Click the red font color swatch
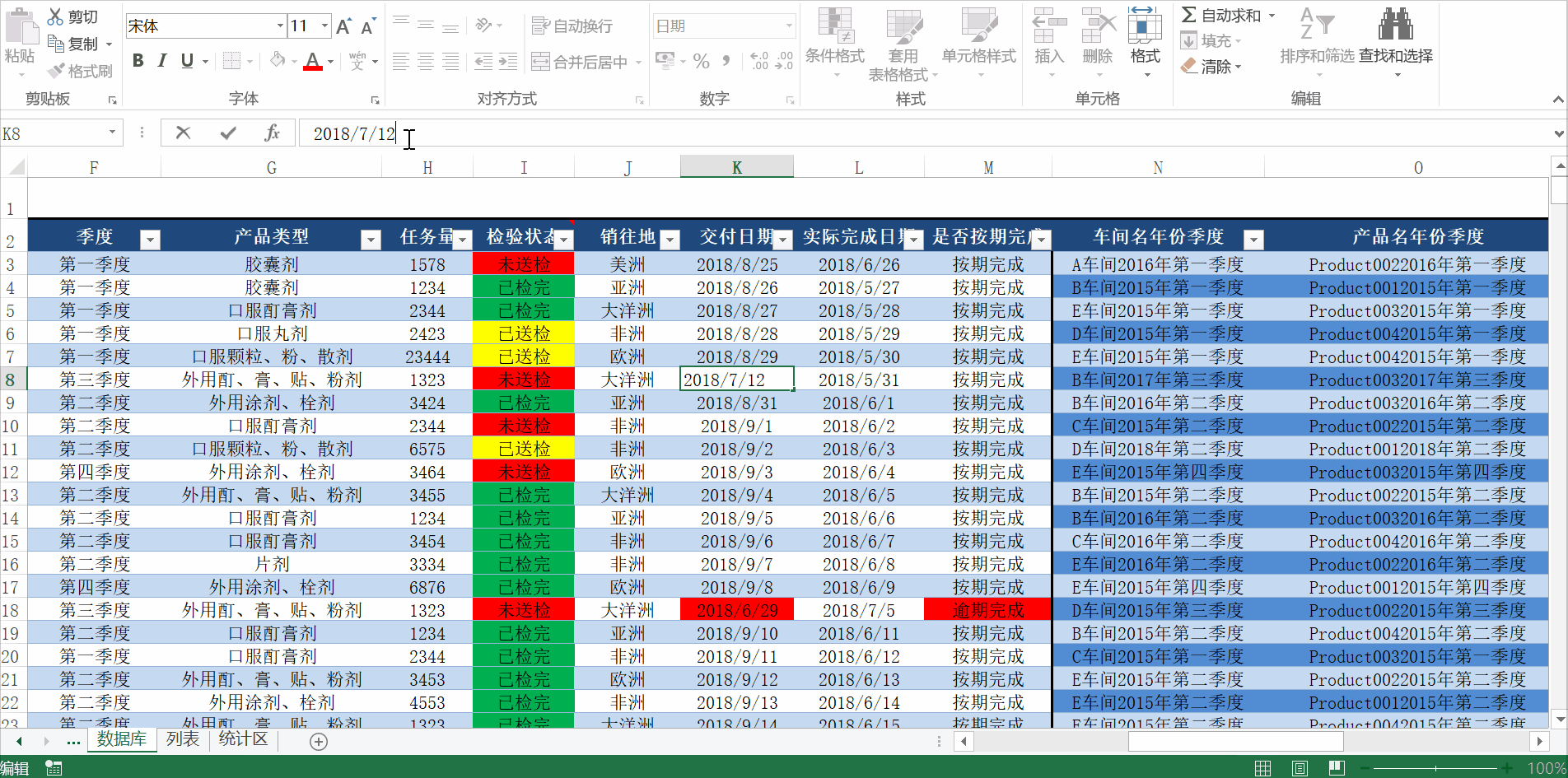 tap(312, 61)
